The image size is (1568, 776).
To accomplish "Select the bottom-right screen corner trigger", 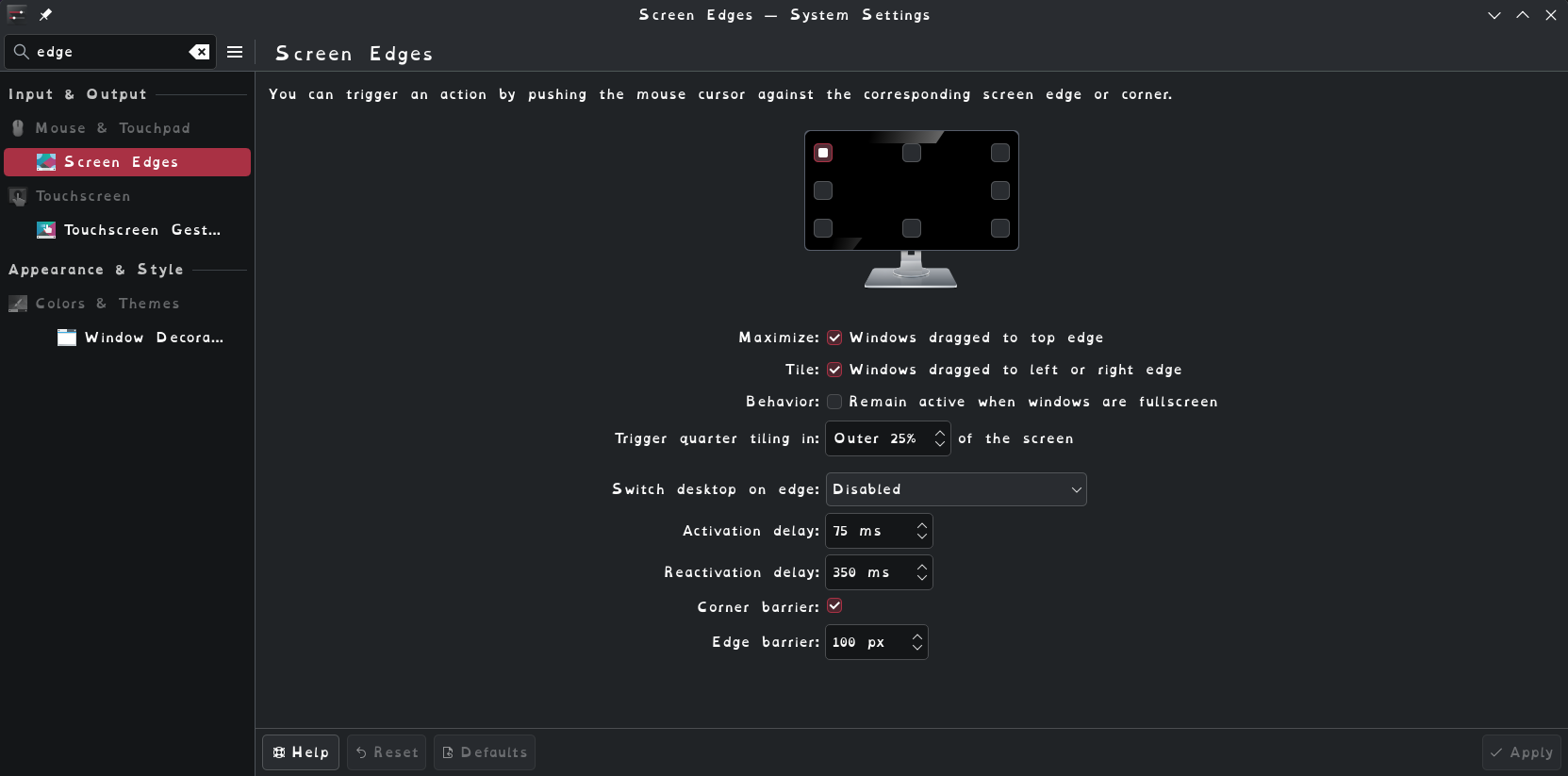I will [1000, 228].
